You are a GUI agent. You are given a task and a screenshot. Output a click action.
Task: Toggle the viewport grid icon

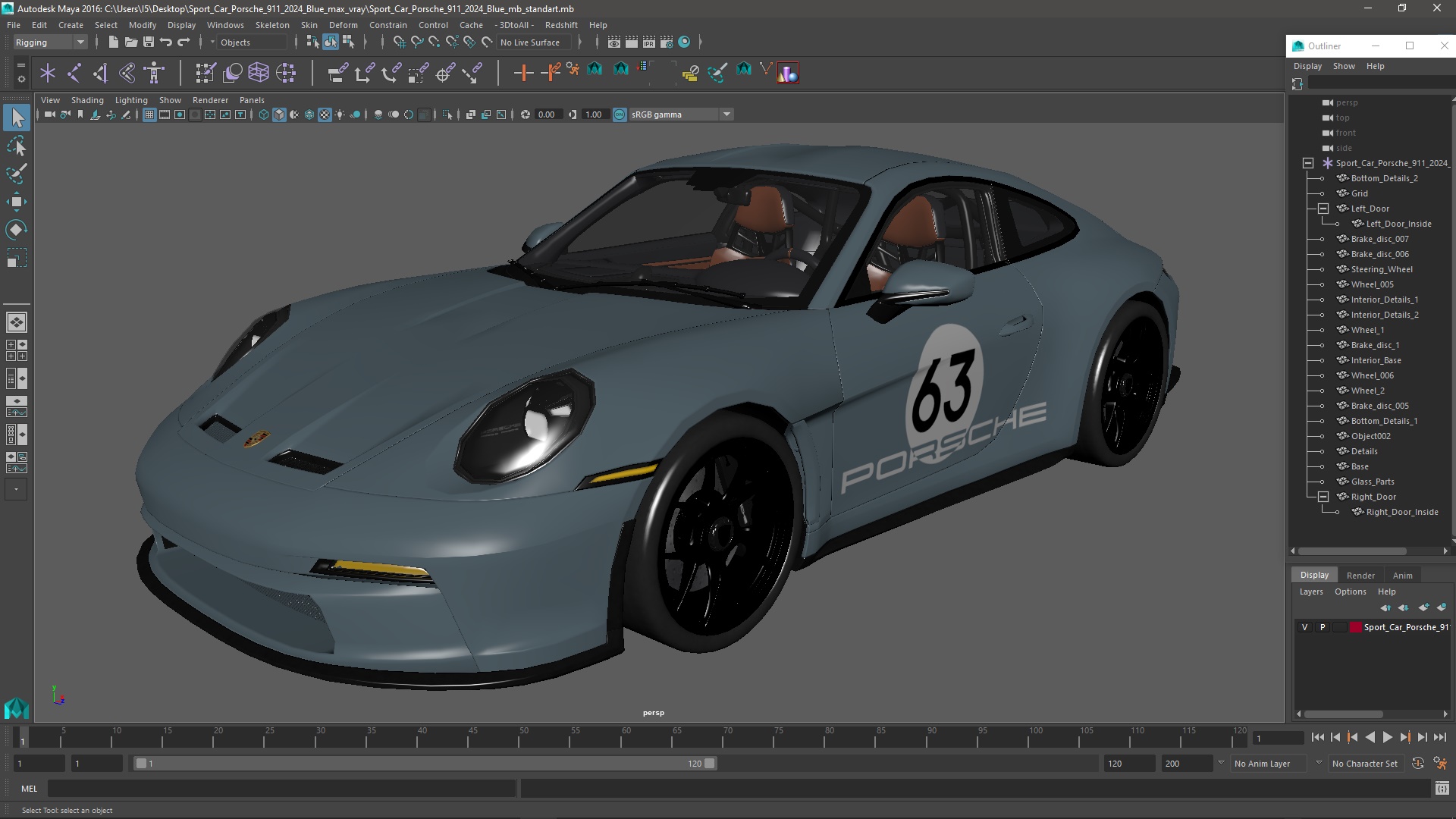(149, 115)
